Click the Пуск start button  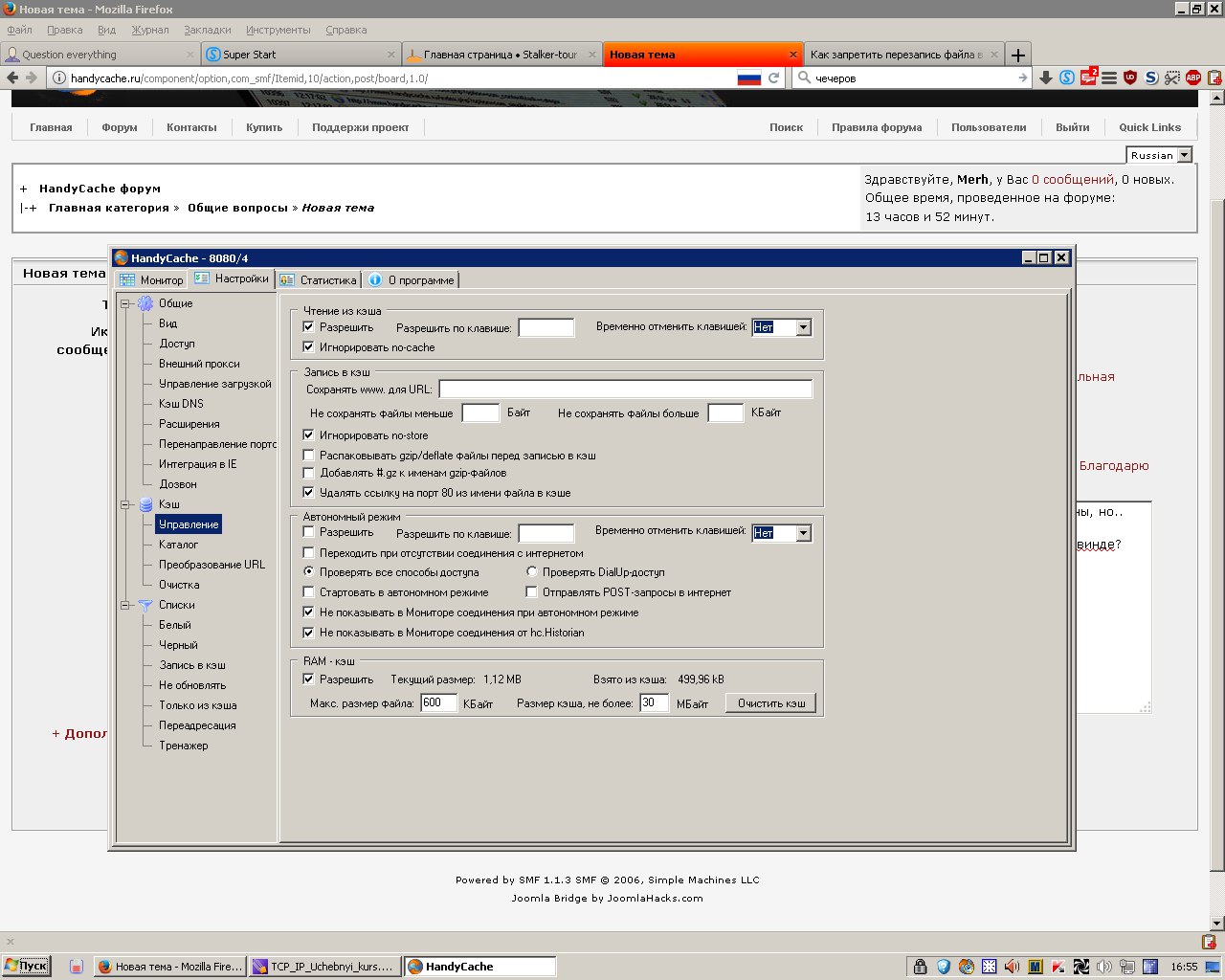26,967
